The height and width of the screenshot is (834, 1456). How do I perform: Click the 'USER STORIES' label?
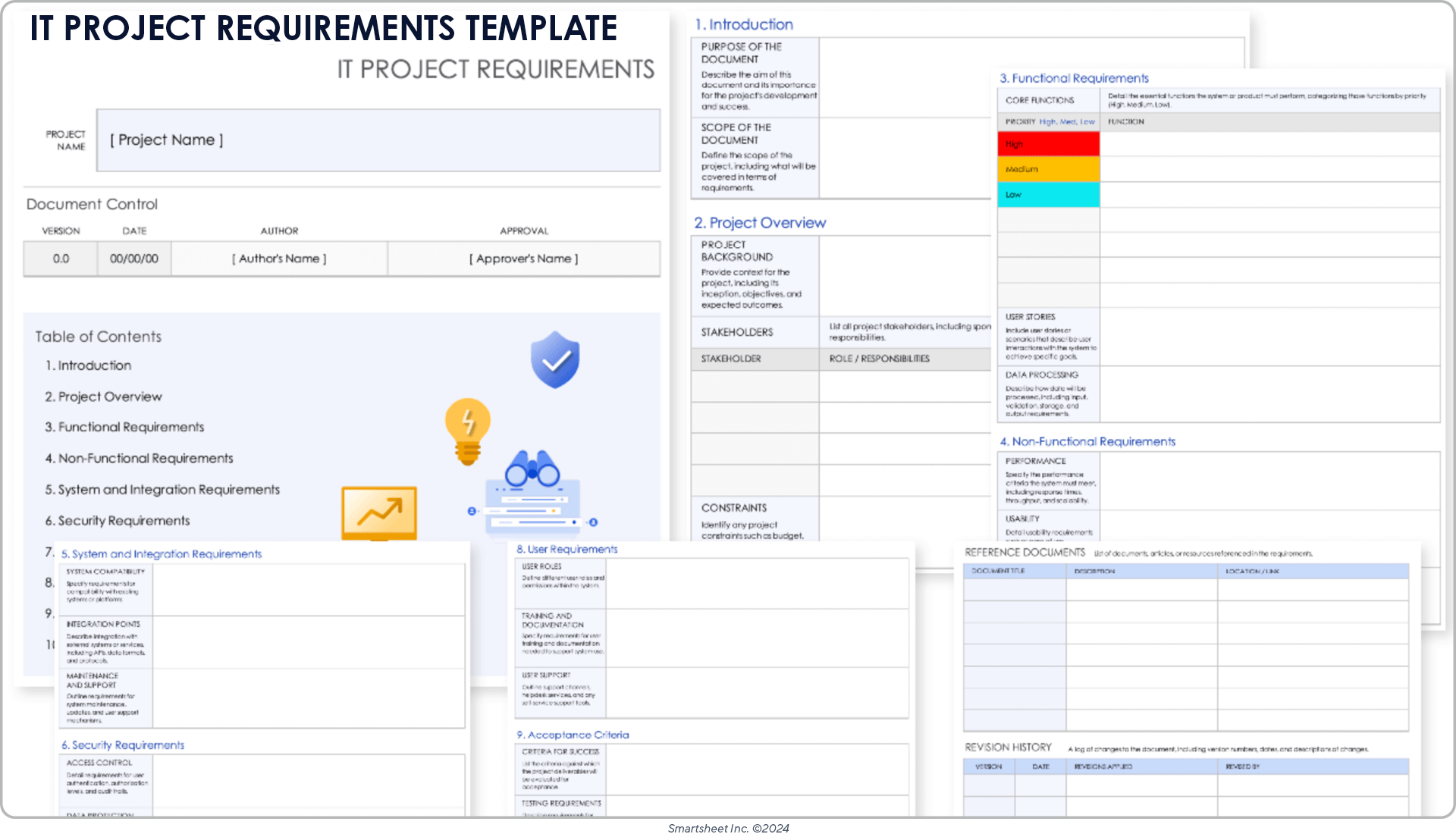[x=1031, y=317]
